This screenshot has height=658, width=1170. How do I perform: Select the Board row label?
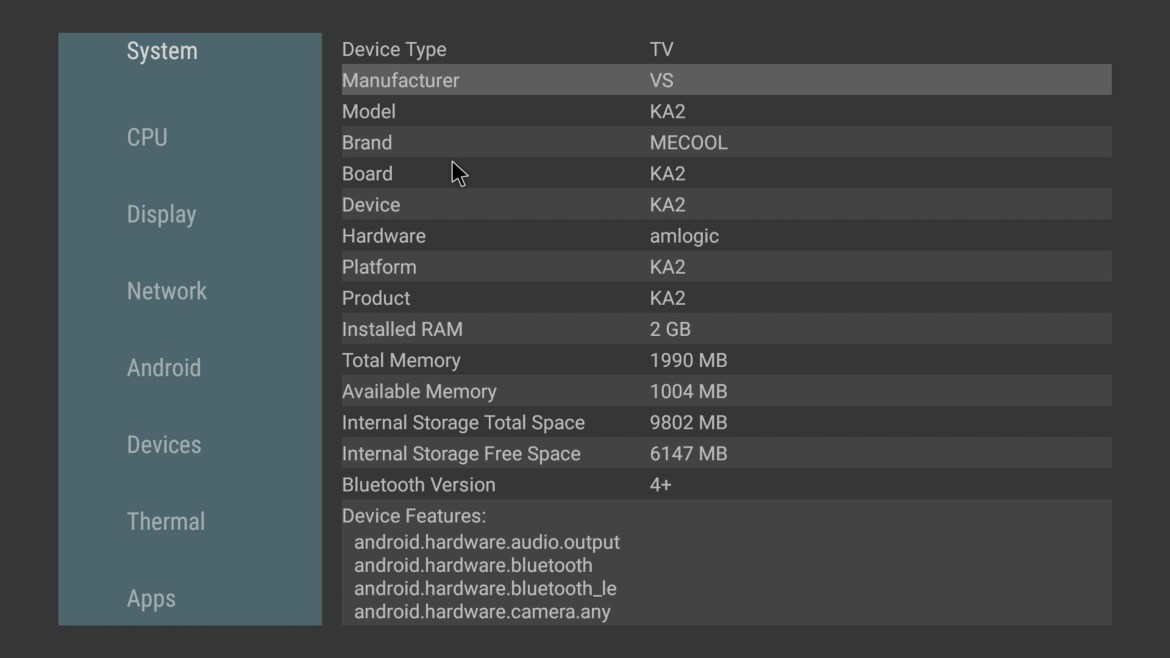367,174
